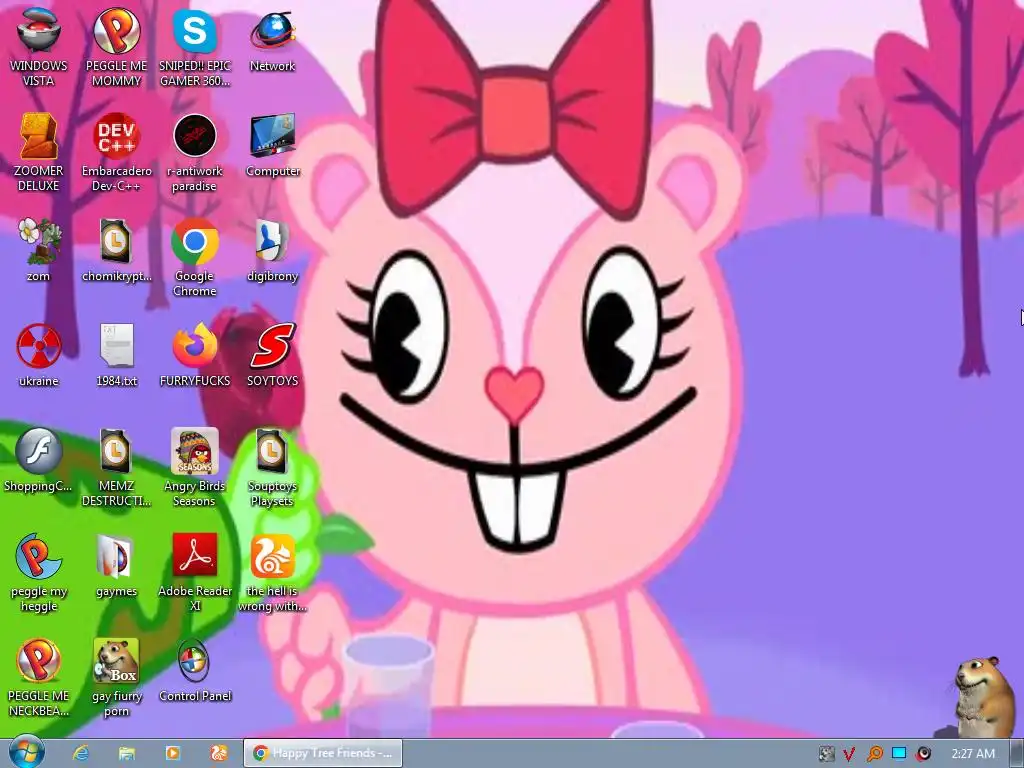Select the r-antiwork paradise icon

195,152
